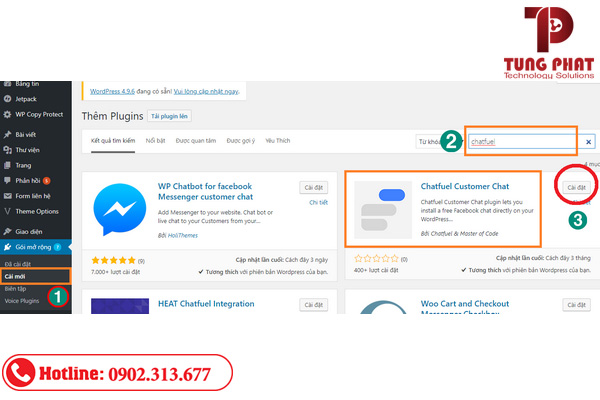The width and height of the screenshot is (600, 400).
Task: Install Woo Cart and Checkout via Cài đặt
Action: coord(576,305)
